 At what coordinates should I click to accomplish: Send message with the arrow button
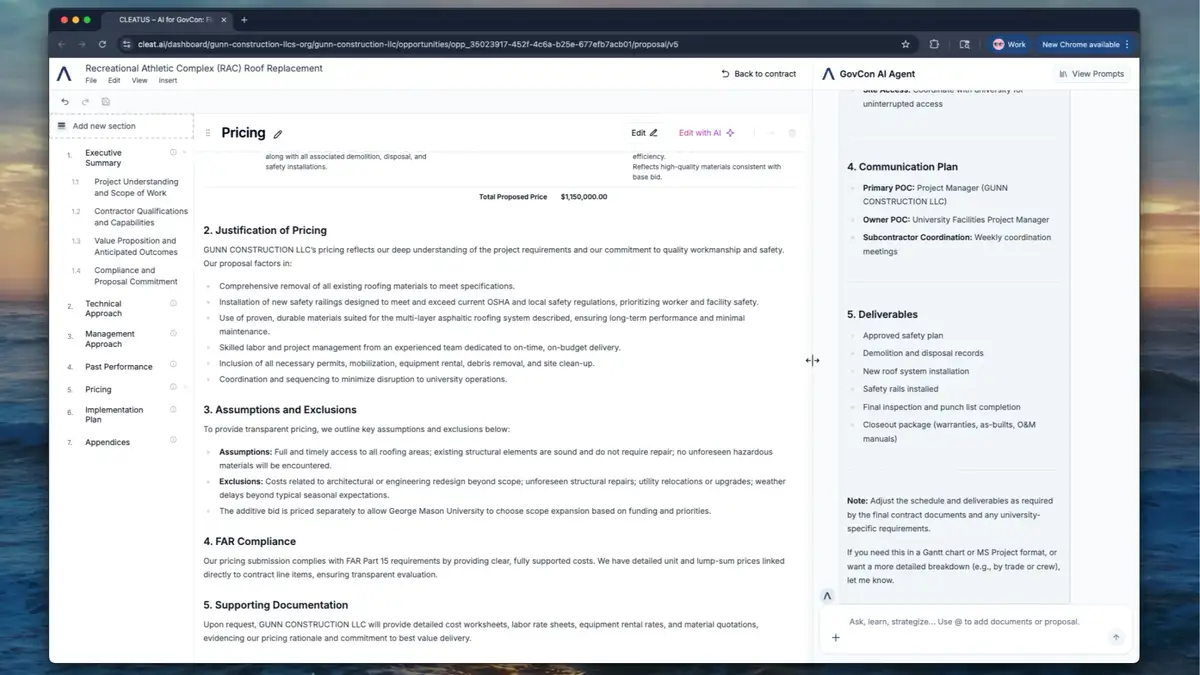1116,637
